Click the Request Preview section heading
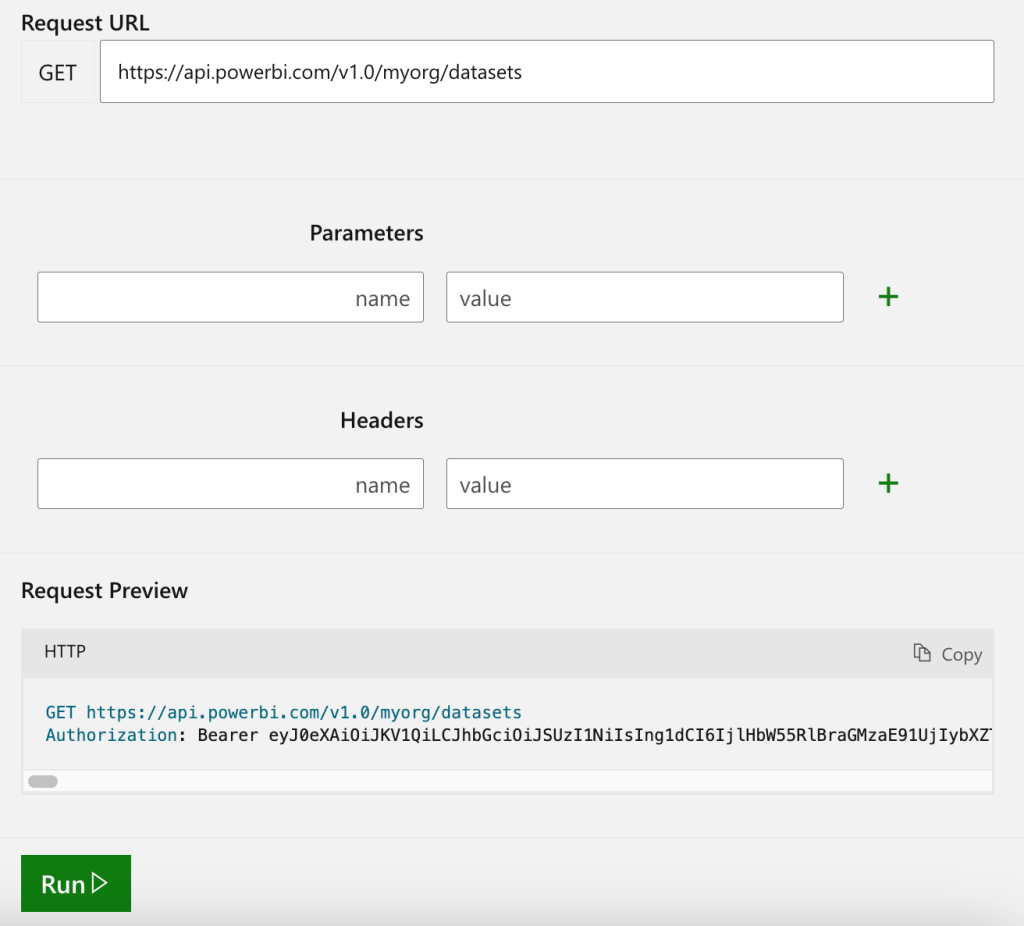This screenshot has height=926, width=1024. (104, 590)
